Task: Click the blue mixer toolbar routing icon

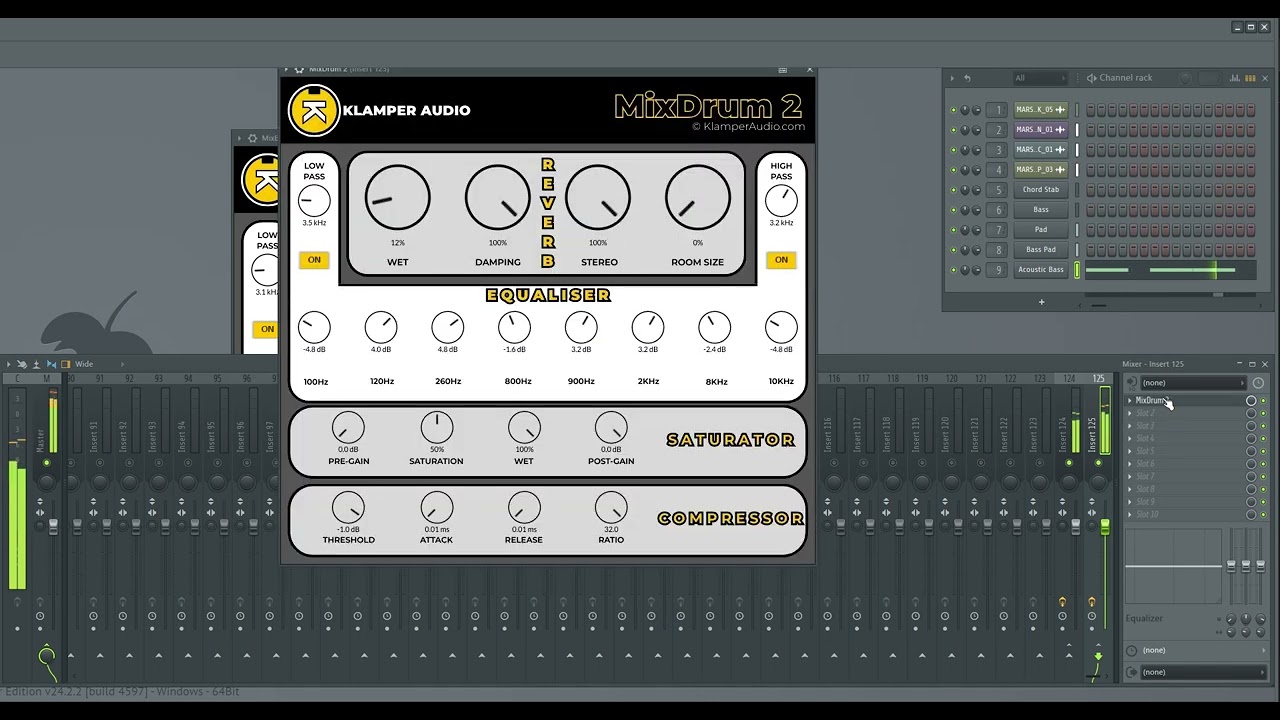Action: click(51, 364)
